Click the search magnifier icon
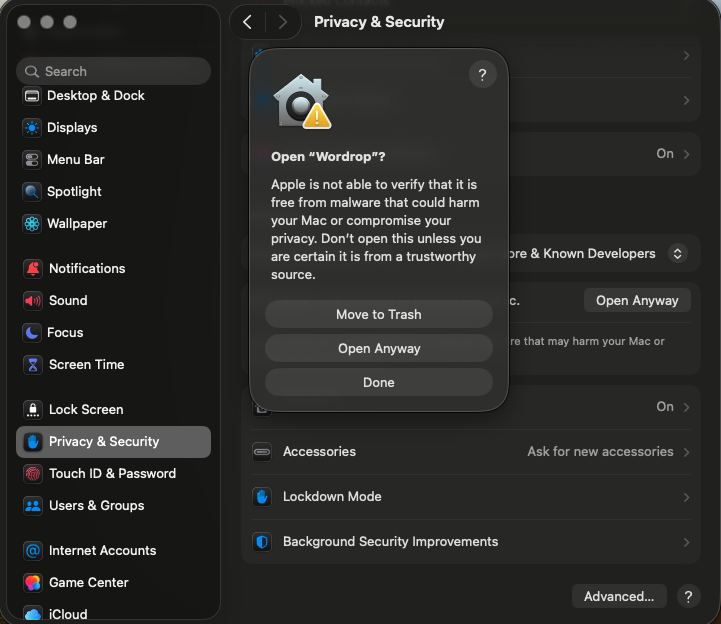This screenshot has height=624, width=721. pyautogui.click(x=32, y=72)
